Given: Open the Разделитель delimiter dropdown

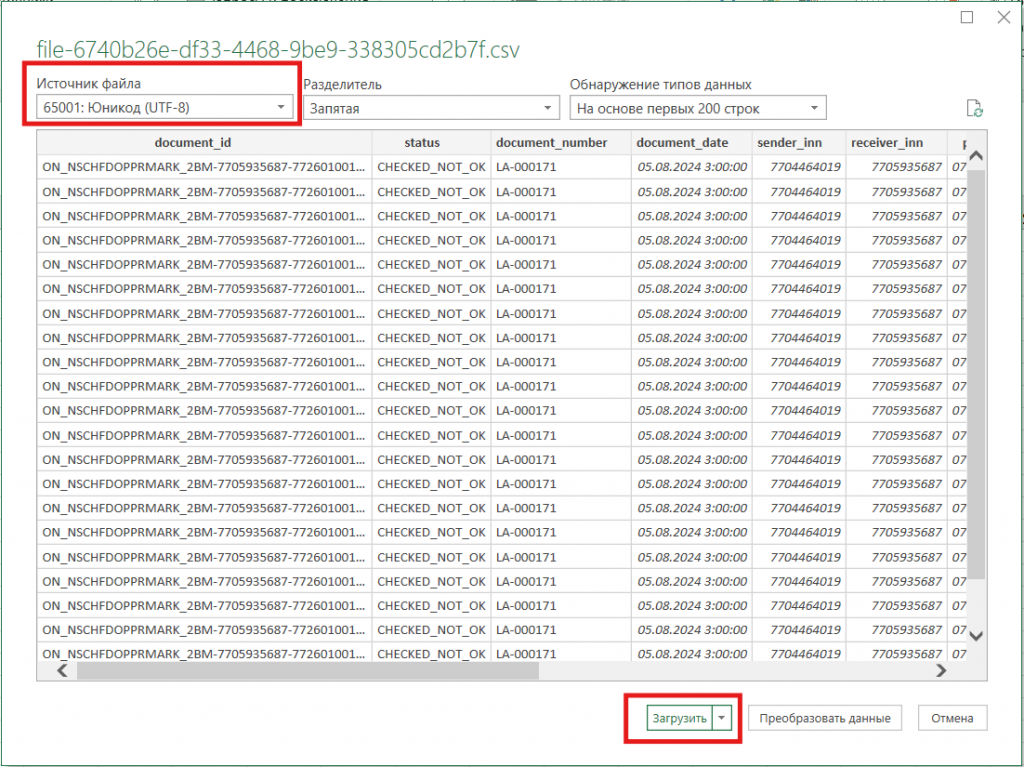Looking at the screenshot, I should [x=431, y=108].
